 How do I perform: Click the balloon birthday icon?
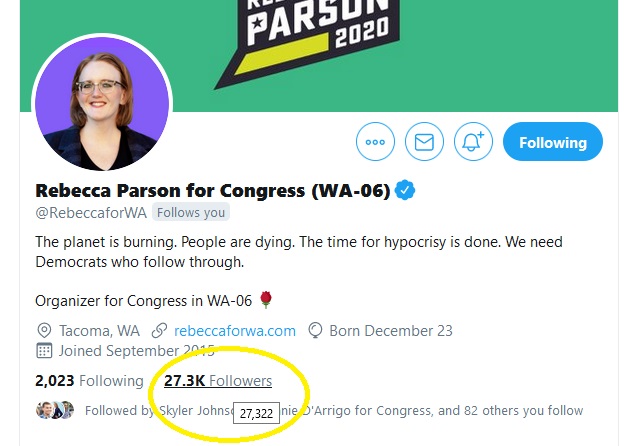(x=315, y=331)
